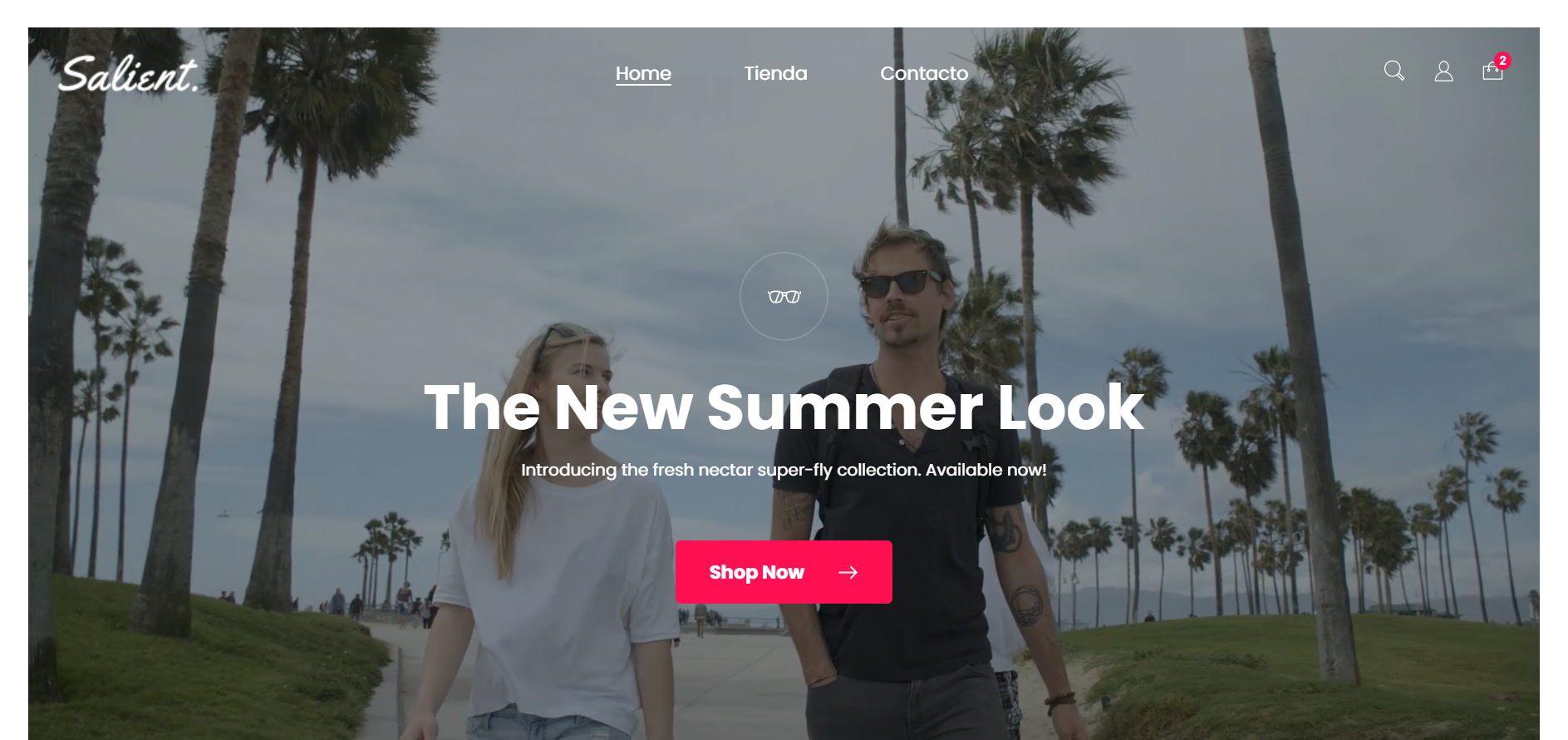Viewport: 1568px width, 740px height.
Task: Click the woman's white t-shirt
Action: click(x=558, y=600)
